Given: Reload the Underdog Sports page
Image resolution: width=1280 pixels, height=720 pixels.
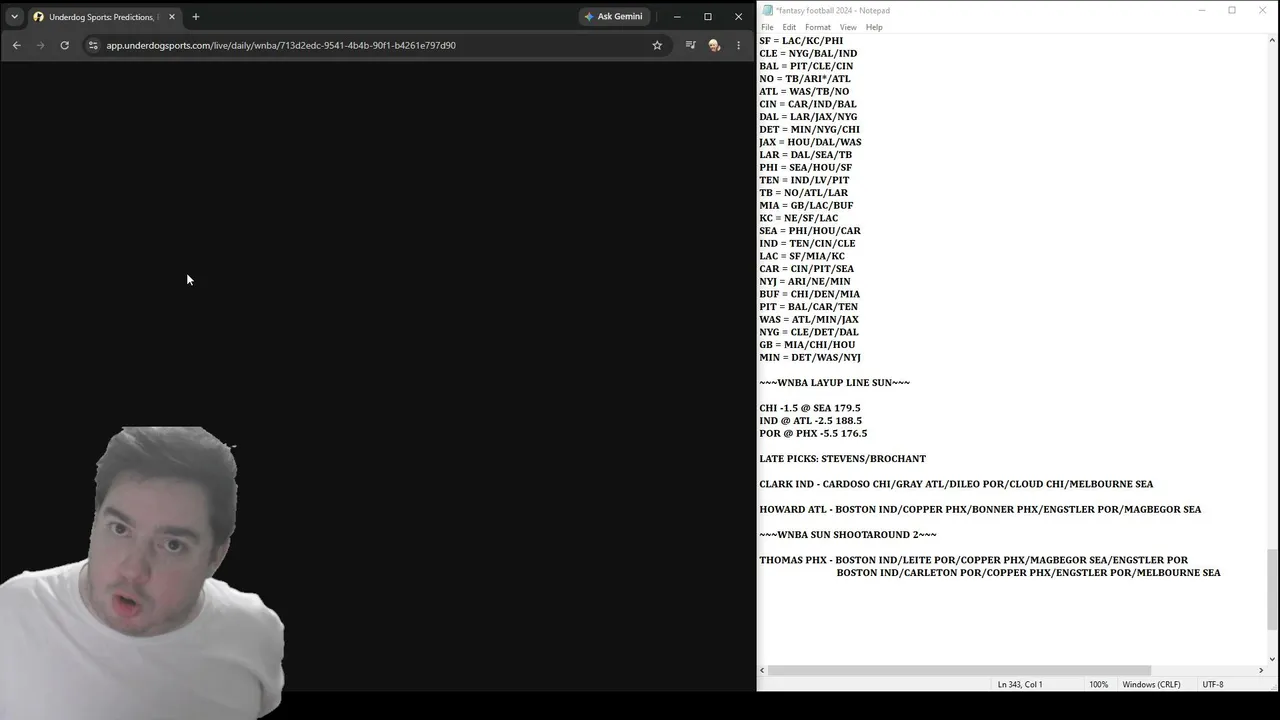Looking at the screenshot, I should tap(64, 45).
